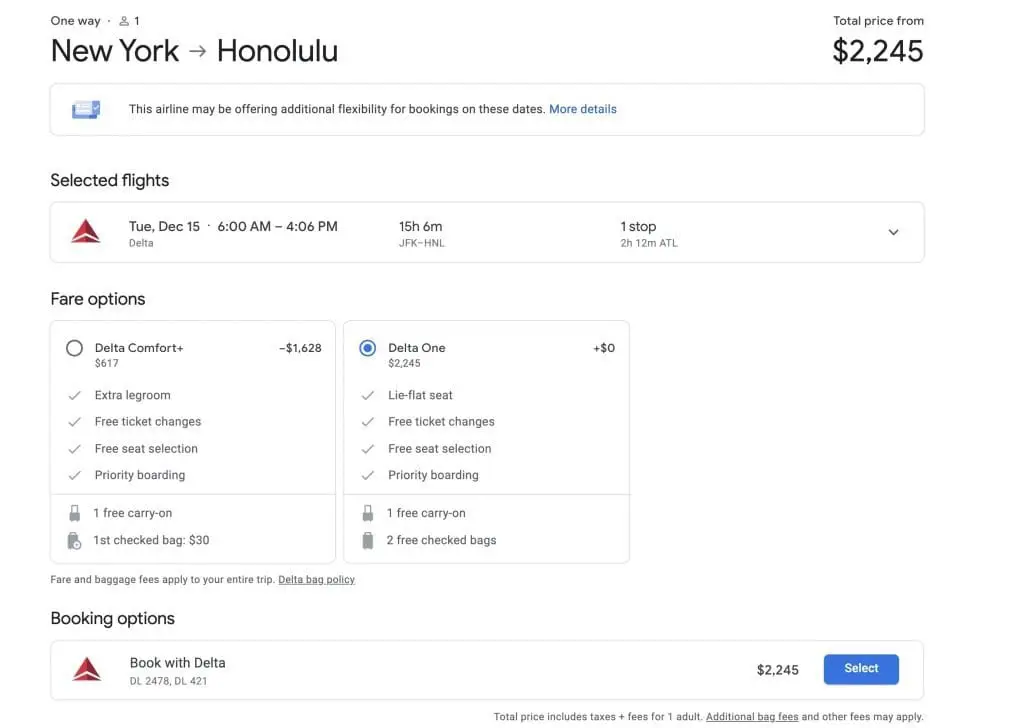Click carry-on bag icon under Delta Comfort+
Screen dimensions: 1024x728
click(x=74, y=513)
